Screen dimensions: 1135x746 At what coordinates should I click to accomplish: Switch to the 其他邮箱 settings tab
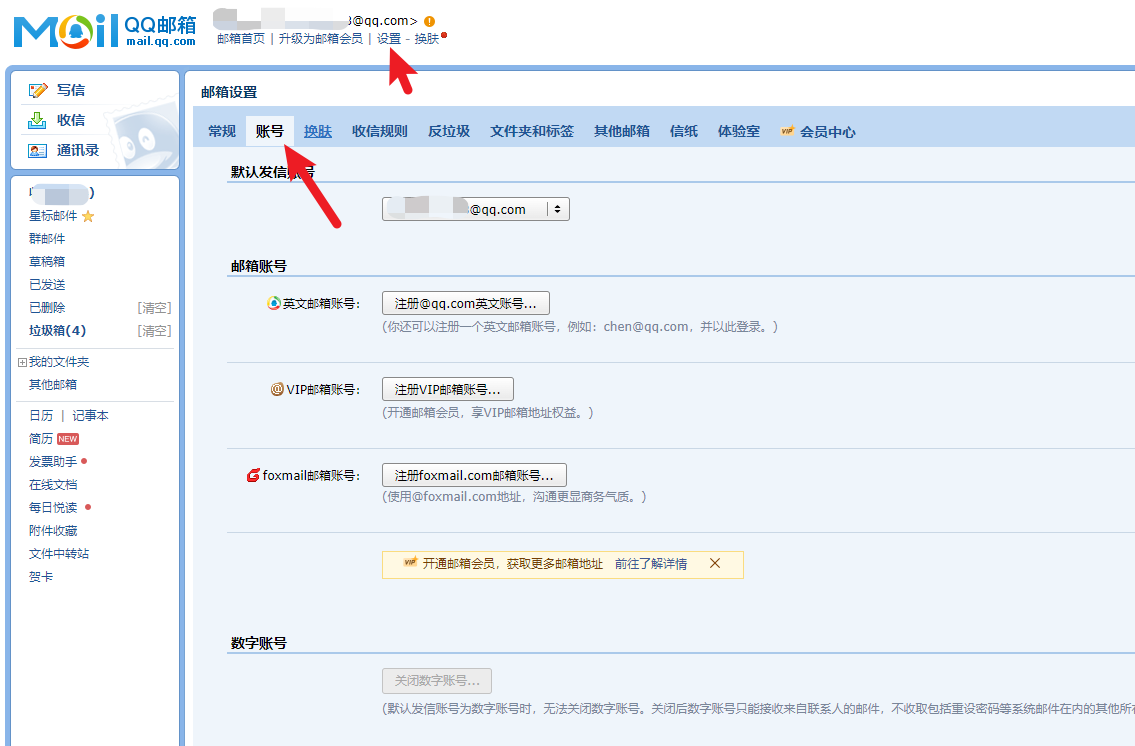coord(622,131)
